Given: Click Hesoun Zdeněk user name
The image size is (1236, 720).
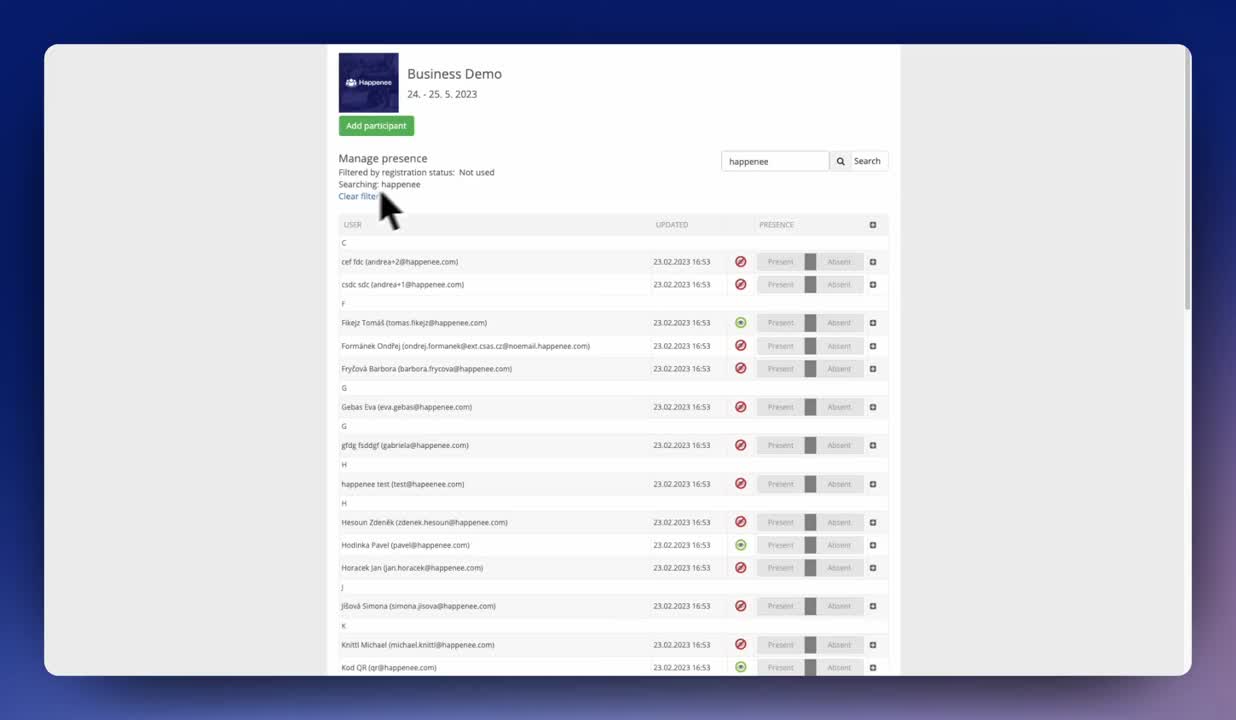Looking at the screenshot, I should tap(424, 522).
